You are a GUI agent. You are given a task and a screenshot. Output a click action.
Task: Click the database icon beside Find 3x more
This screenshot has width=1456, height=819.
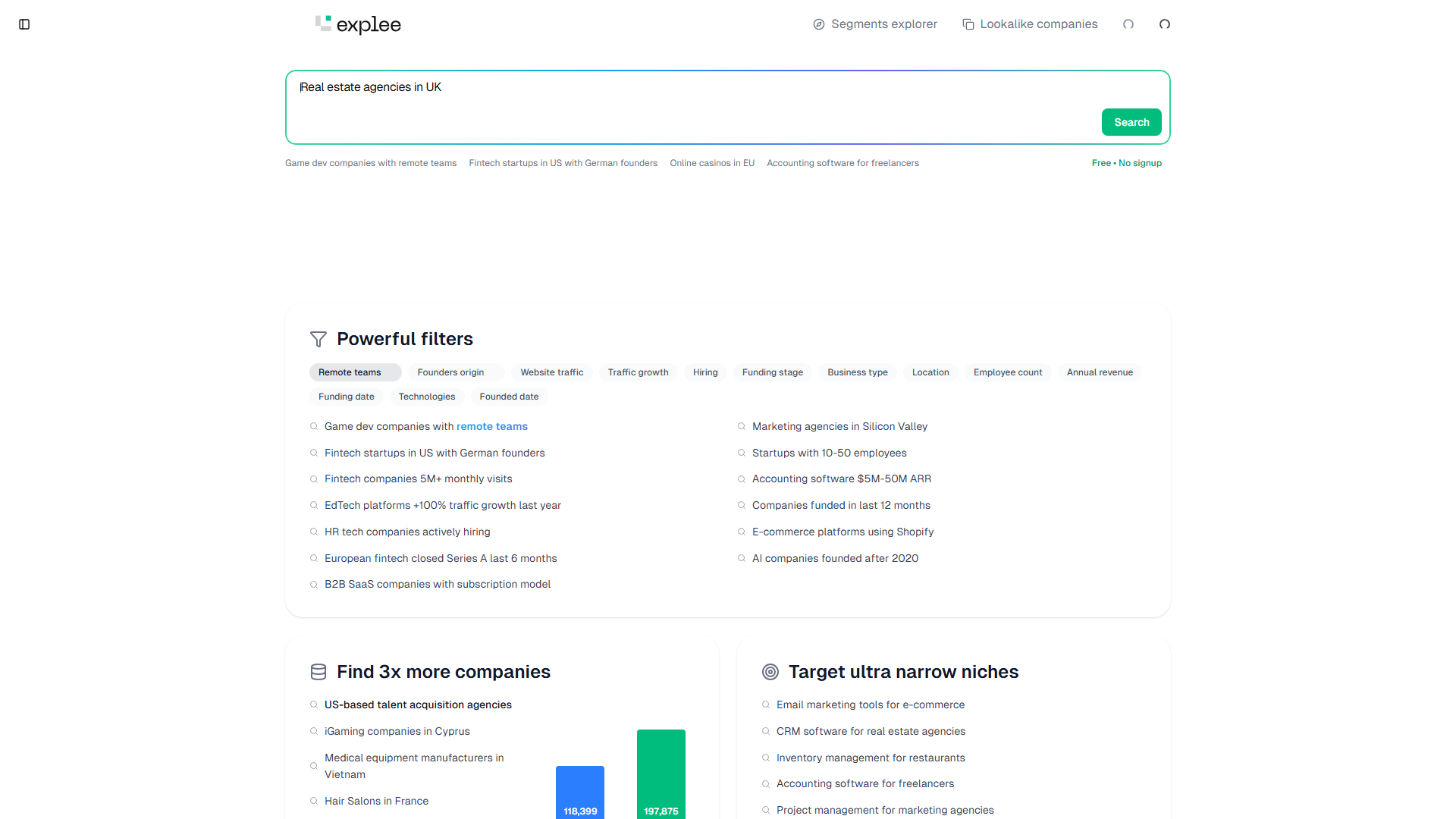click(318, 672)
